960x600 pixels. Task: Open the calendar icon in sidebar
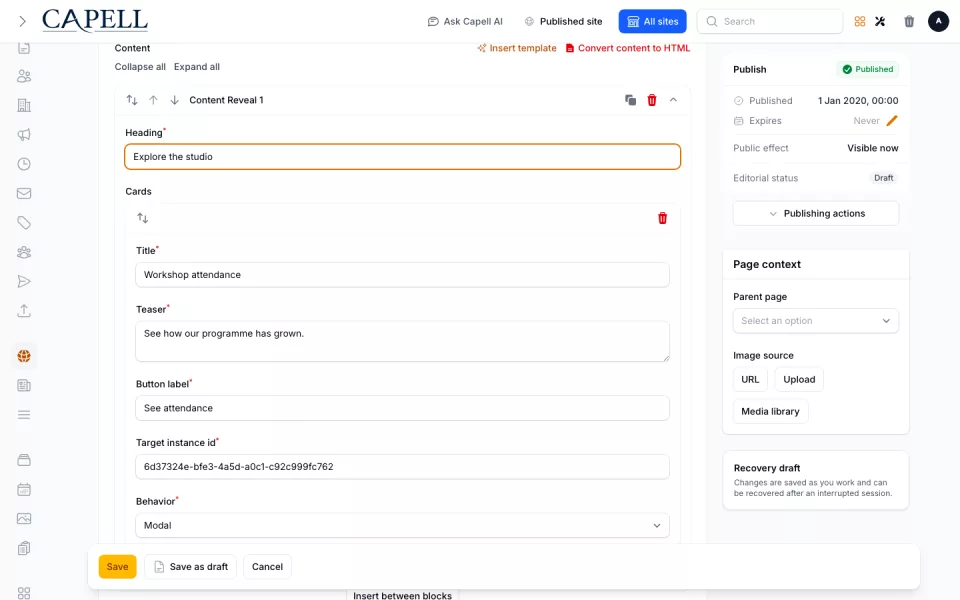(x=24, y=490)
